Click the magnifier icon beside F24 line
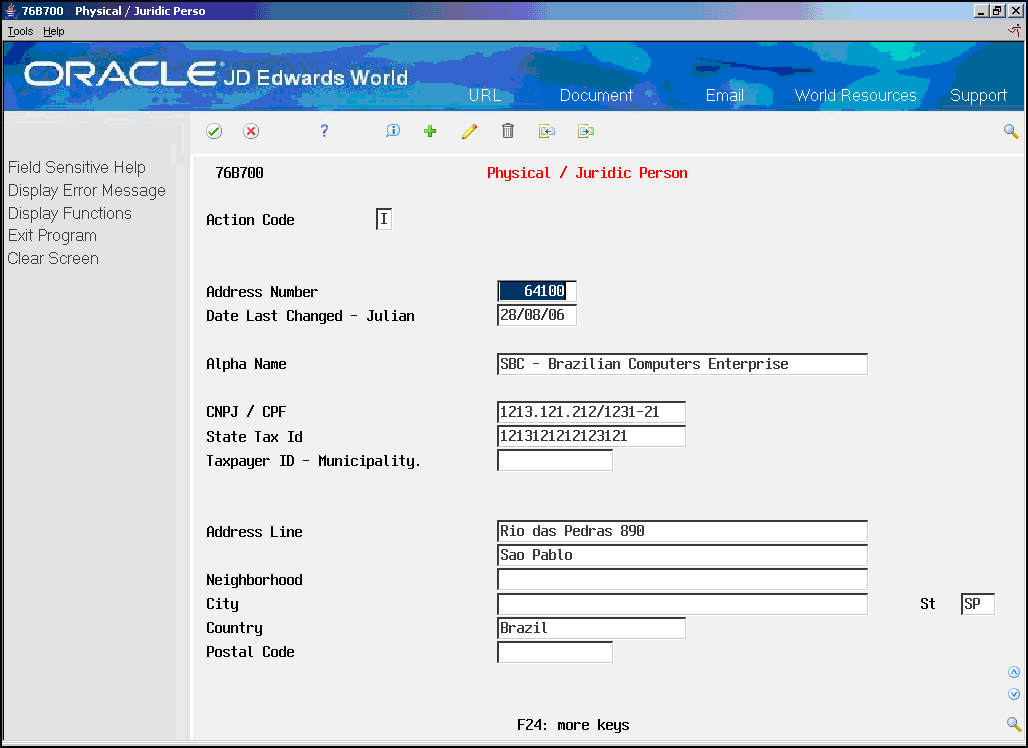Viewport: 1028px width, 748px height. [x=1014, y=724]
